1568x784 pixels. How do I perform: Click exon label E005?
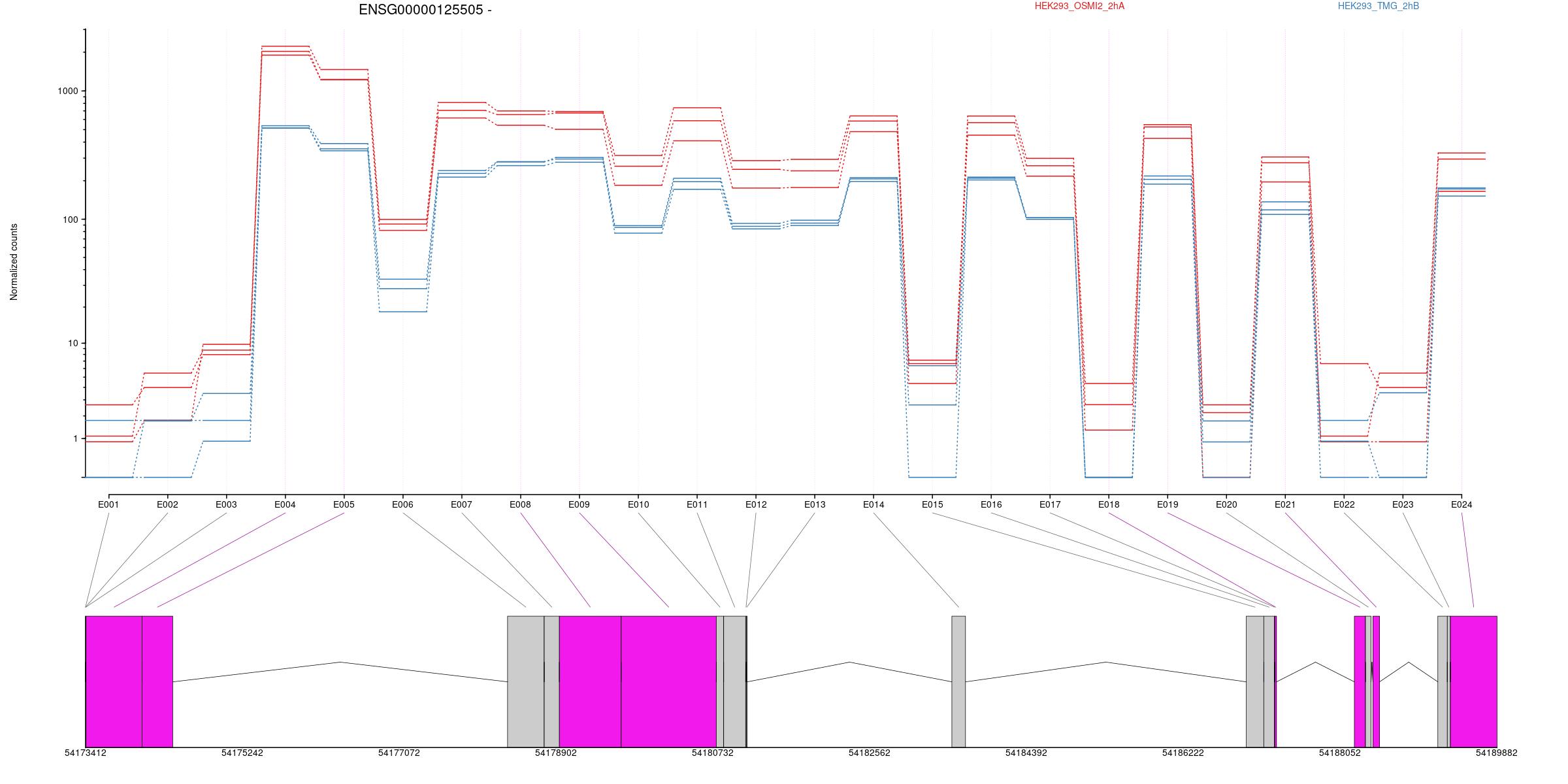pos(344,504)
